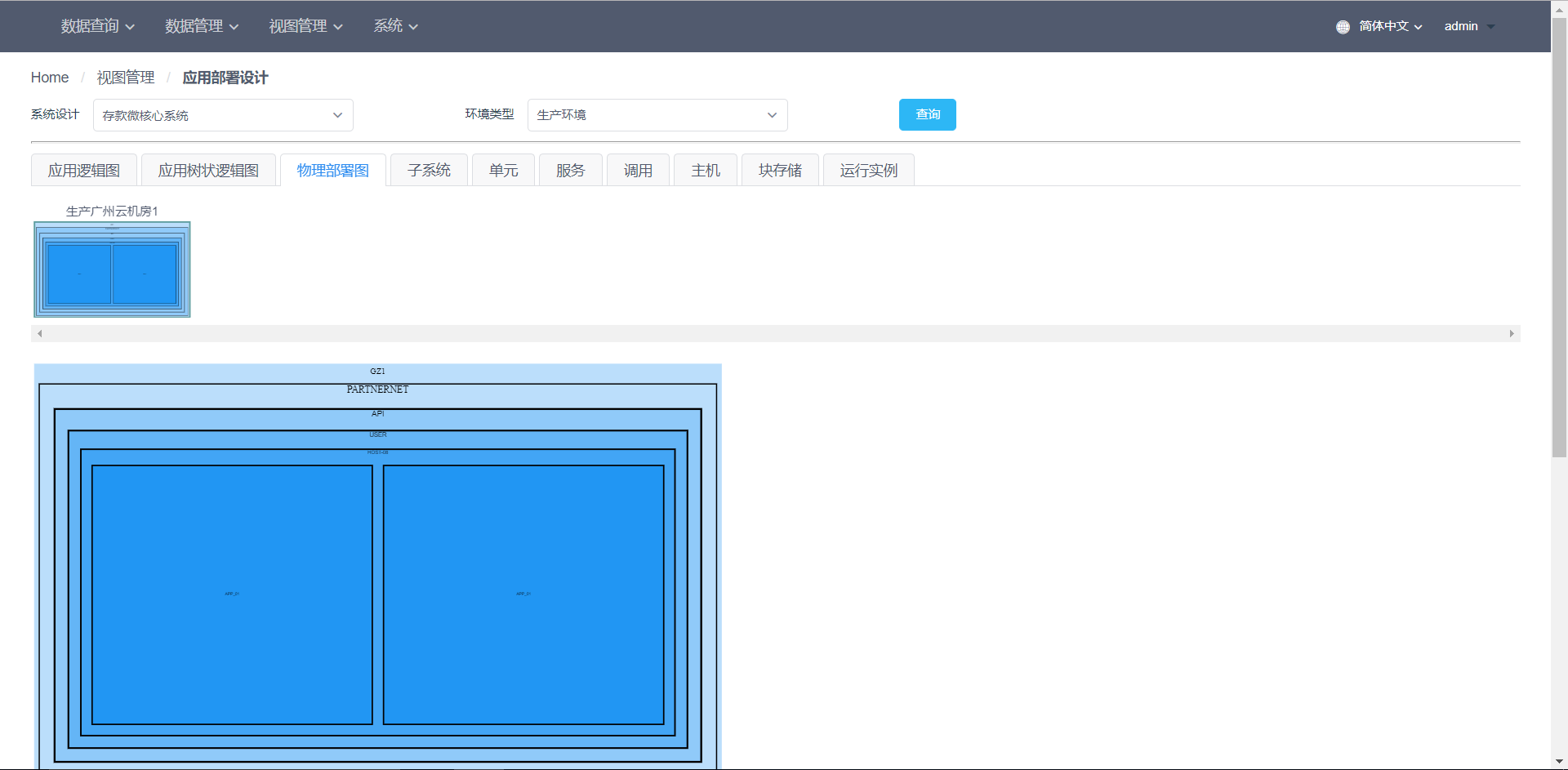Open the 单元 tab
This screenshot has width=1568, height=770.
click(x=503, y=170)
